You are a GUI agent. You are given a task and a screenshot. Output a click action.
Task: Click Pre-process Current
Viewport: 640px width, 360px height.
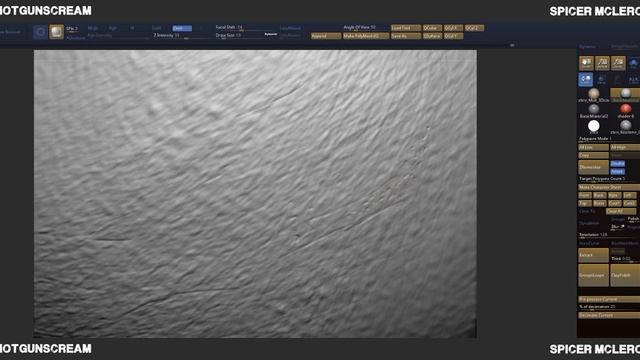(609, 299)
